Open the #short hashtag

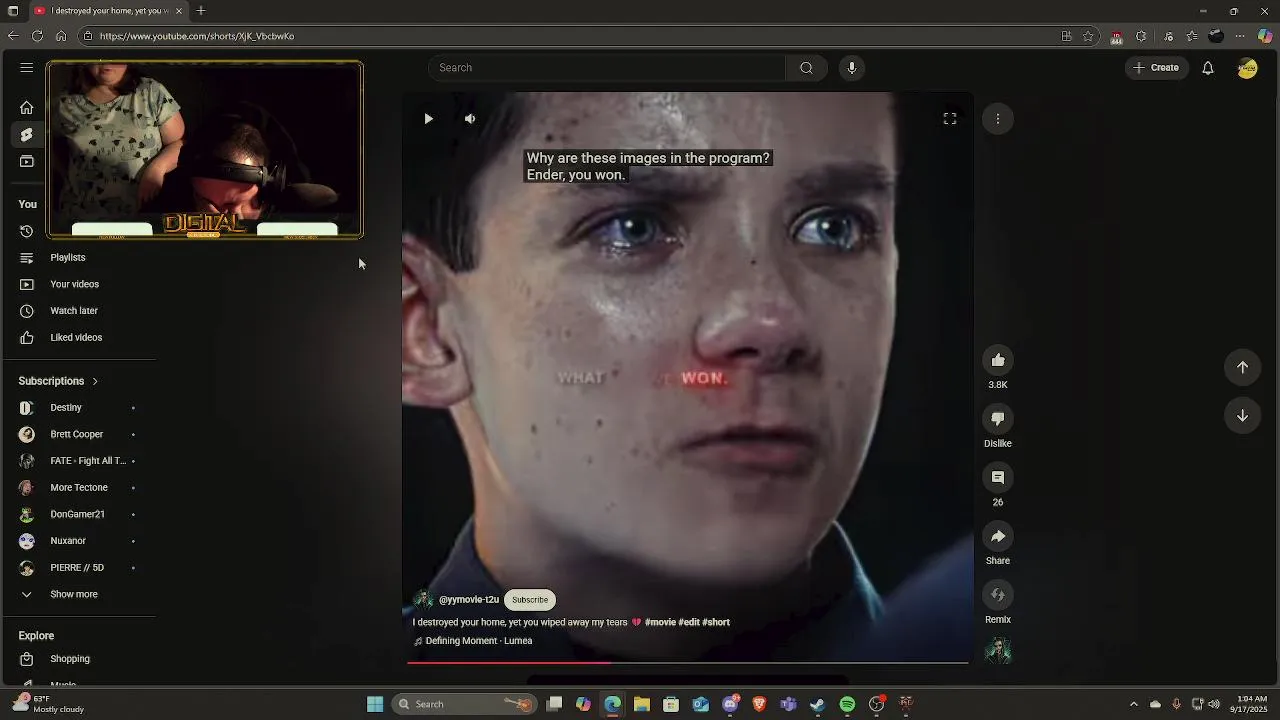(716, 622)
